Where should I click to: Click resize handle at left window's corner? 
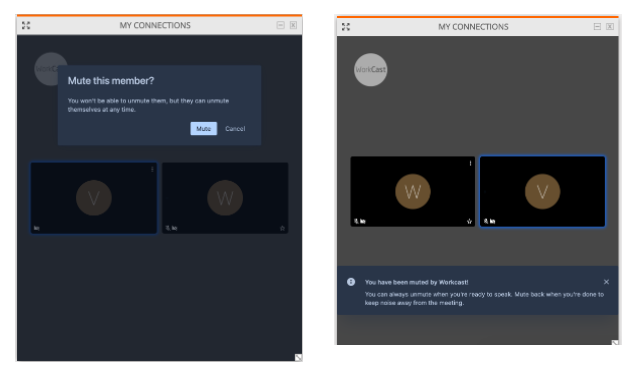298,357
